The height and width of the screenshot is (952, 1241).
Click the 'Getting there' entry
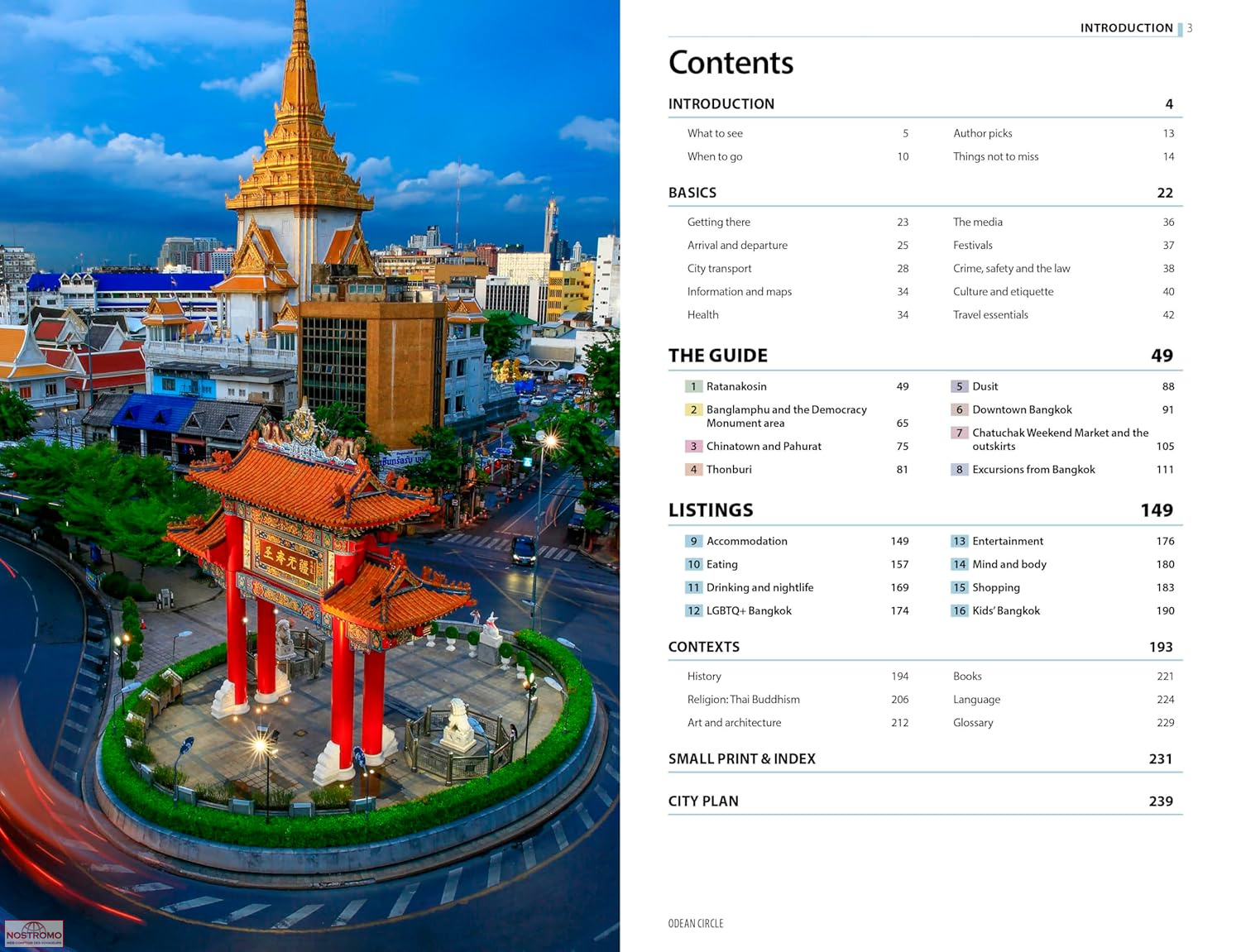pos(719,222)
